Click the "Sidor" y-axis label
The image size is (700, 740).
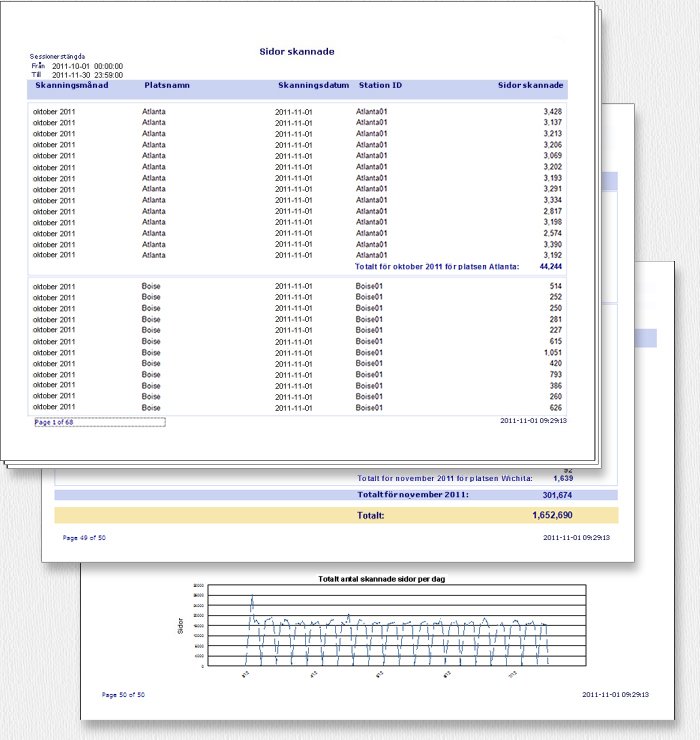(181, 626)
